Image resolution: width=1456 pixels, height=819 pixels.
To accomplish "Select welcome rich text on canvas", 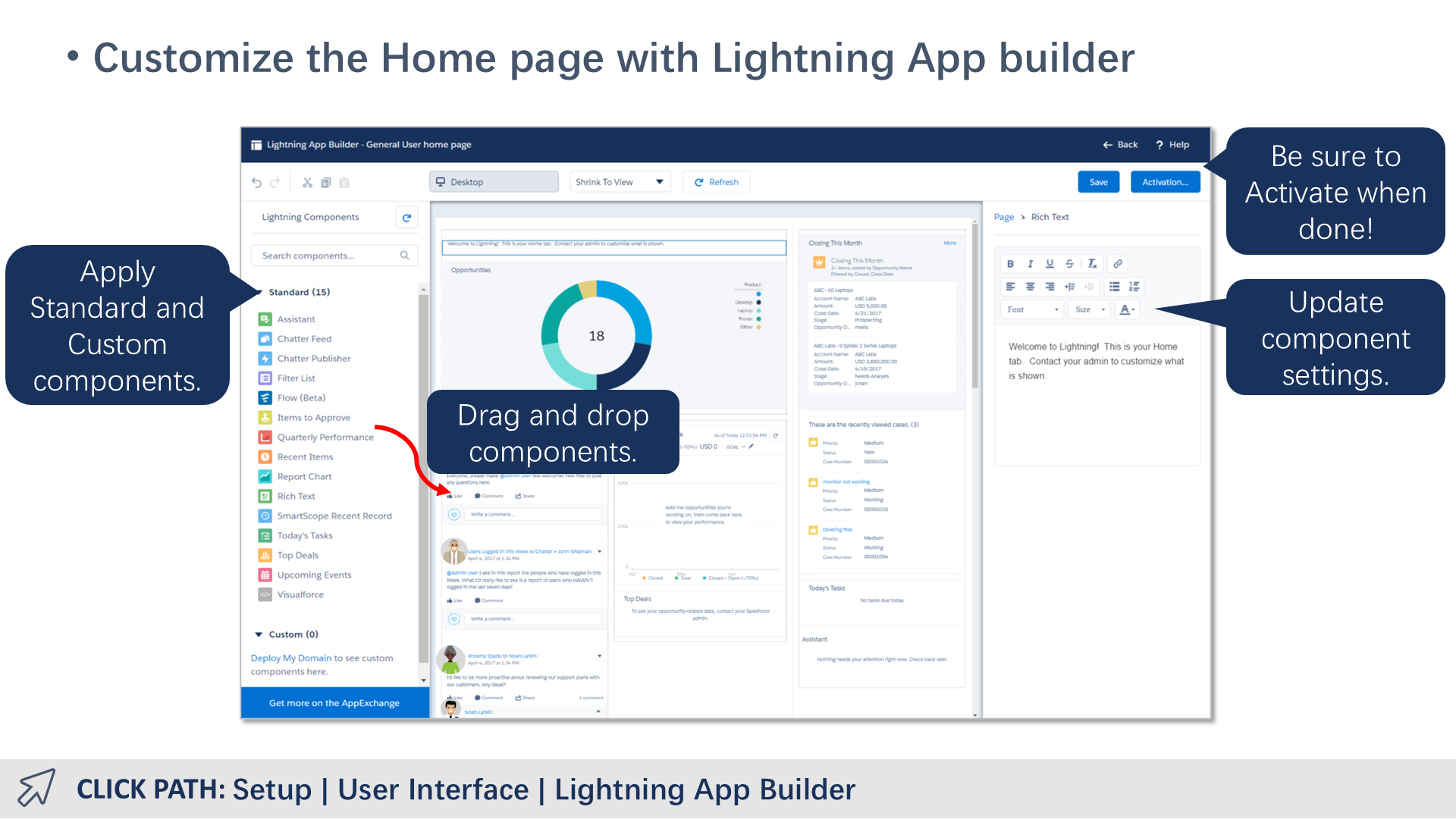I will tap(614, 246).
